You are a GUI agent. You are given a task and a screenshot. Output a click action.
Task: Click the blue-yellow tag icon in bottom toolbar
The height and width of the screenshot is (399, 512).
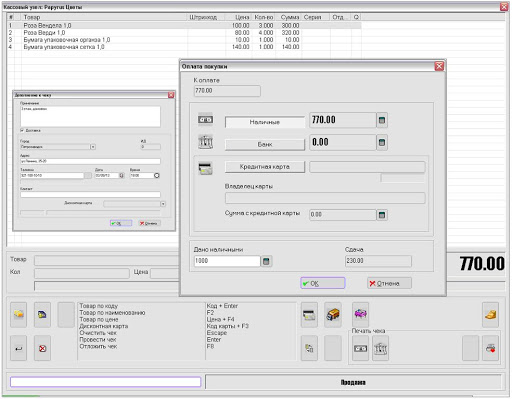42,314
